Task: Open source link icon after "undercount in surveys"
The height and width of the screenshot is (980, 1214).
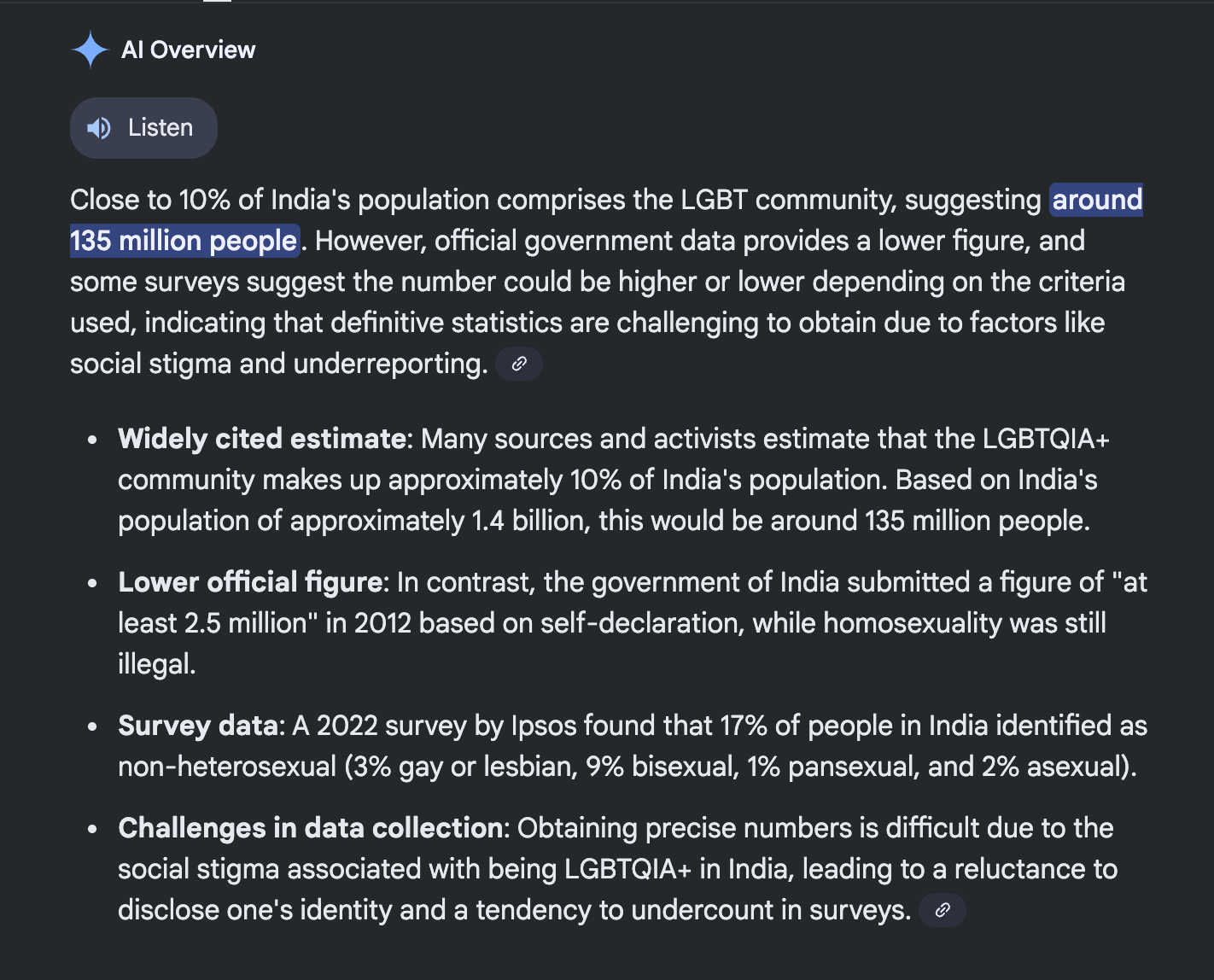Action: 943,910
